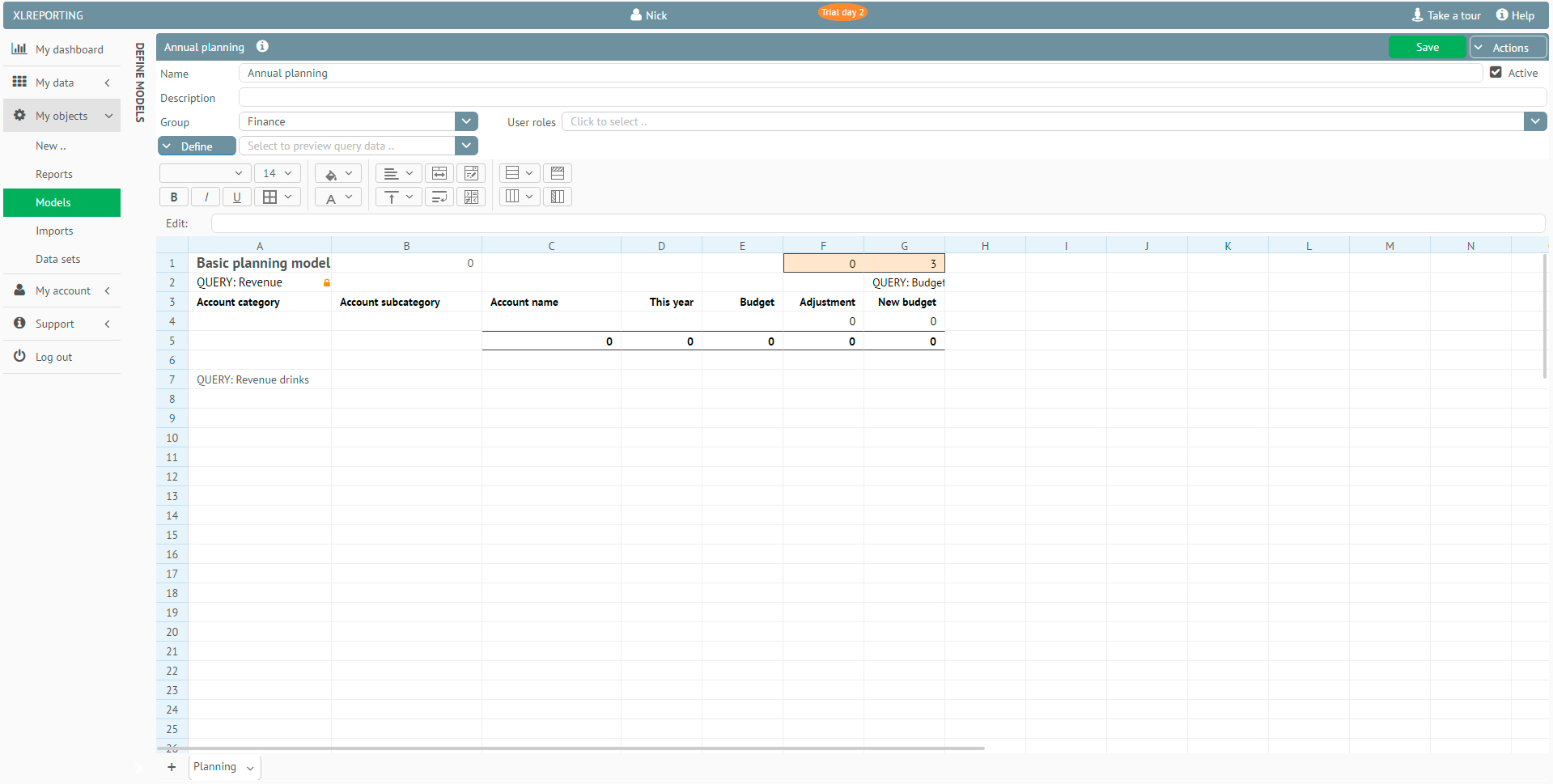Click the green Save button

click(1427, 48)
